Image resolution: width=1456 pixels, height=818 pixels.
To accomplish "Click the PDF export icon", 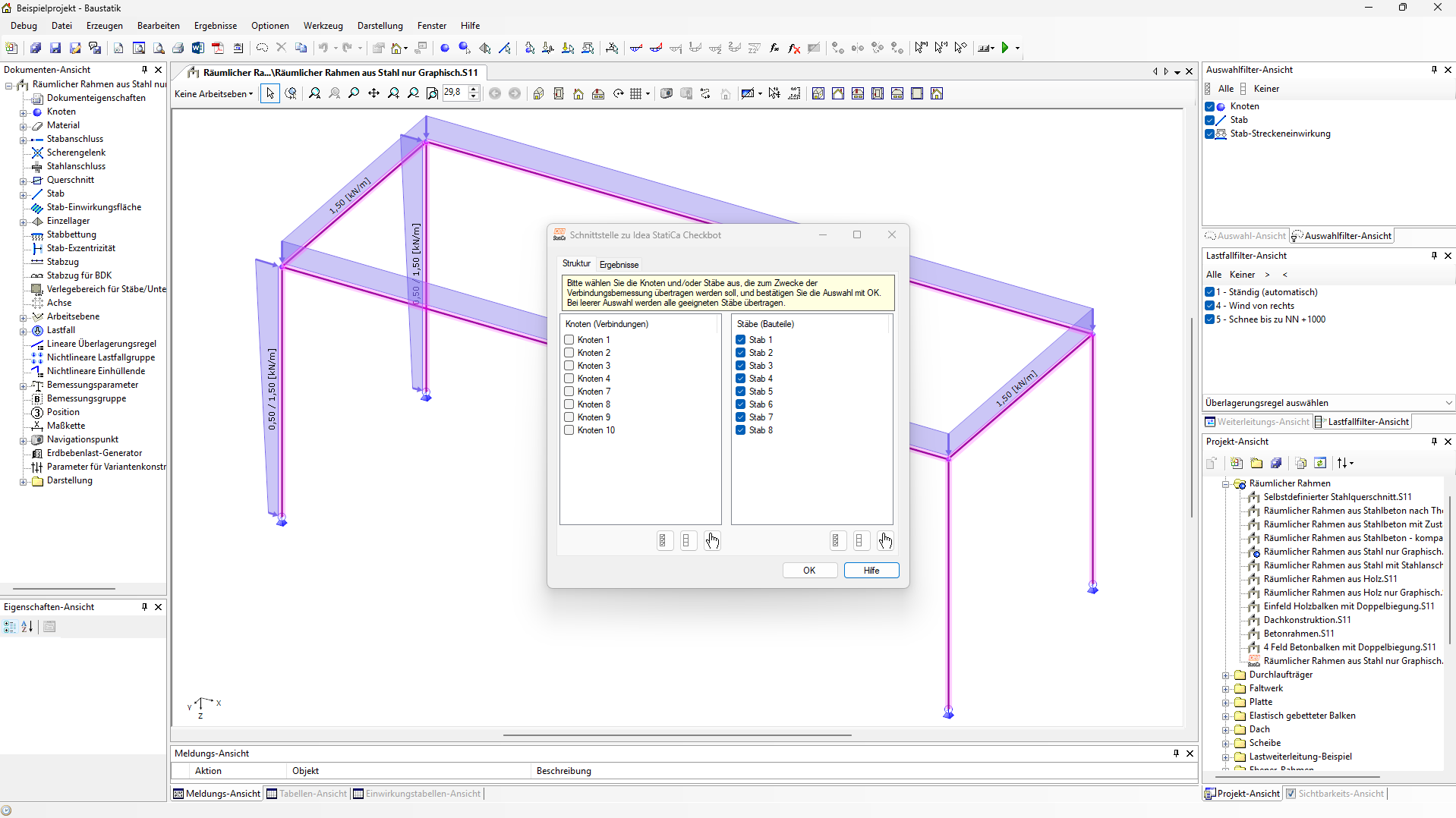I will (218, 48).
